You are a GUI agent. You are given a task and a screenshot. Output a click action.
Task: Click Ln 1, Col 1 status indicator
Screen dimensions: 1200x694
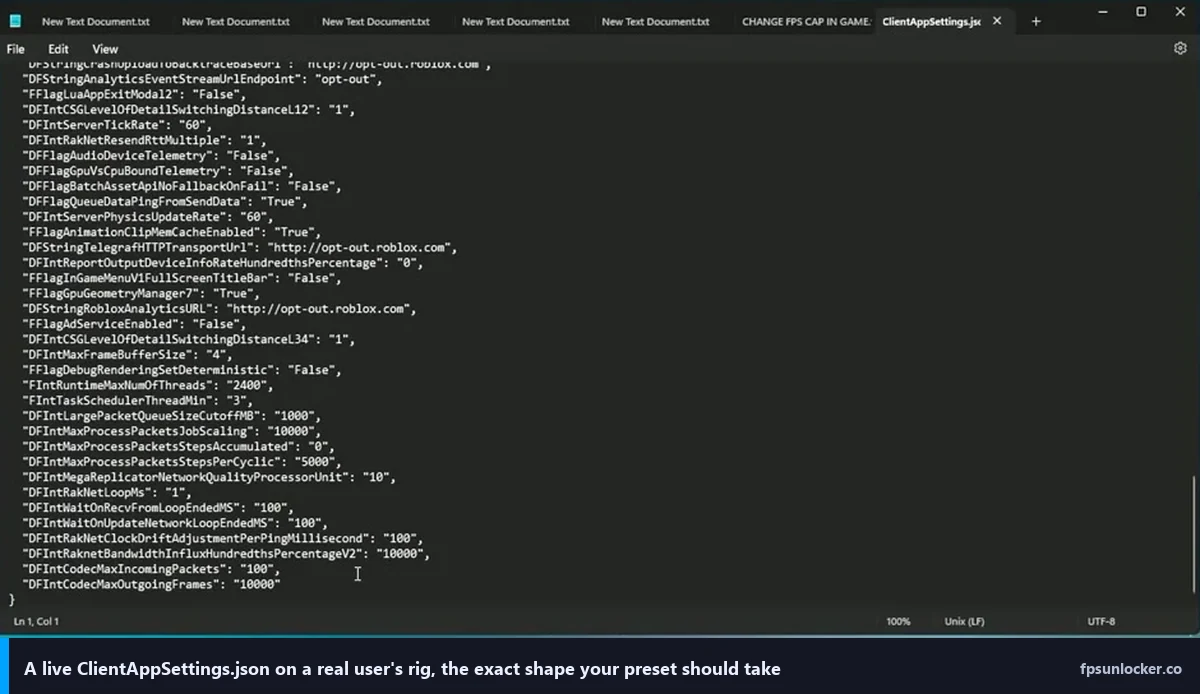click(x=36, y=621)
